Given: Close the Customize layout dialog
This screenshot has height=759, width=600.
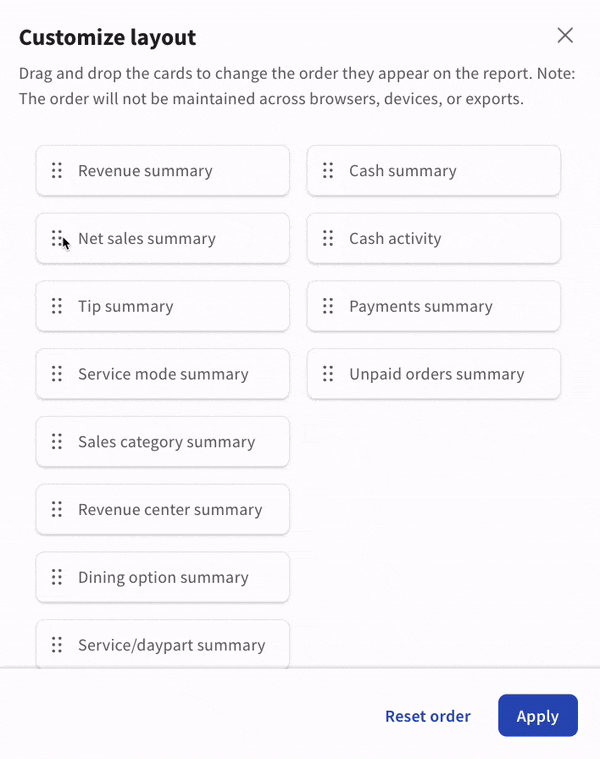Looking at the screenshot, I should (565, 36).
